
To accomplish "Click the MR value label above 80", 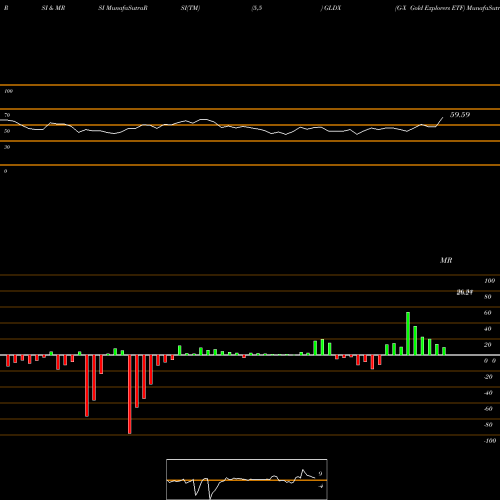I will pos(465,293).
